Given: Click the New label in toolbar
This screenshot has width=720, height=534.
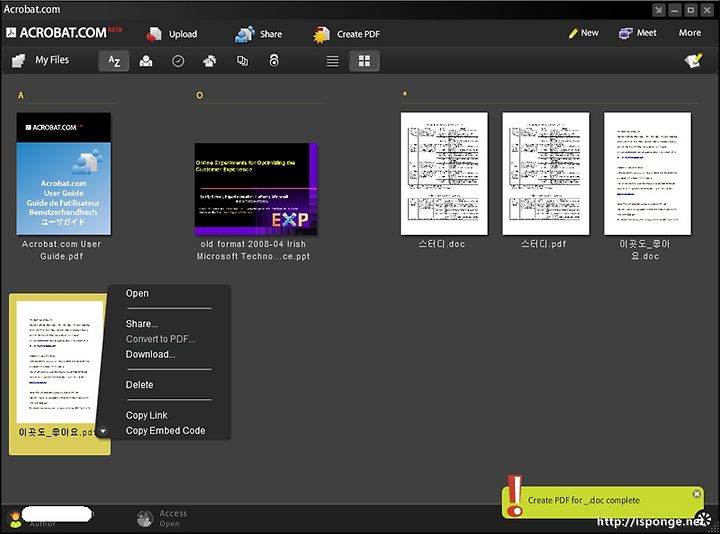Looking at the screenshot, I should click(x=590, y=33).
